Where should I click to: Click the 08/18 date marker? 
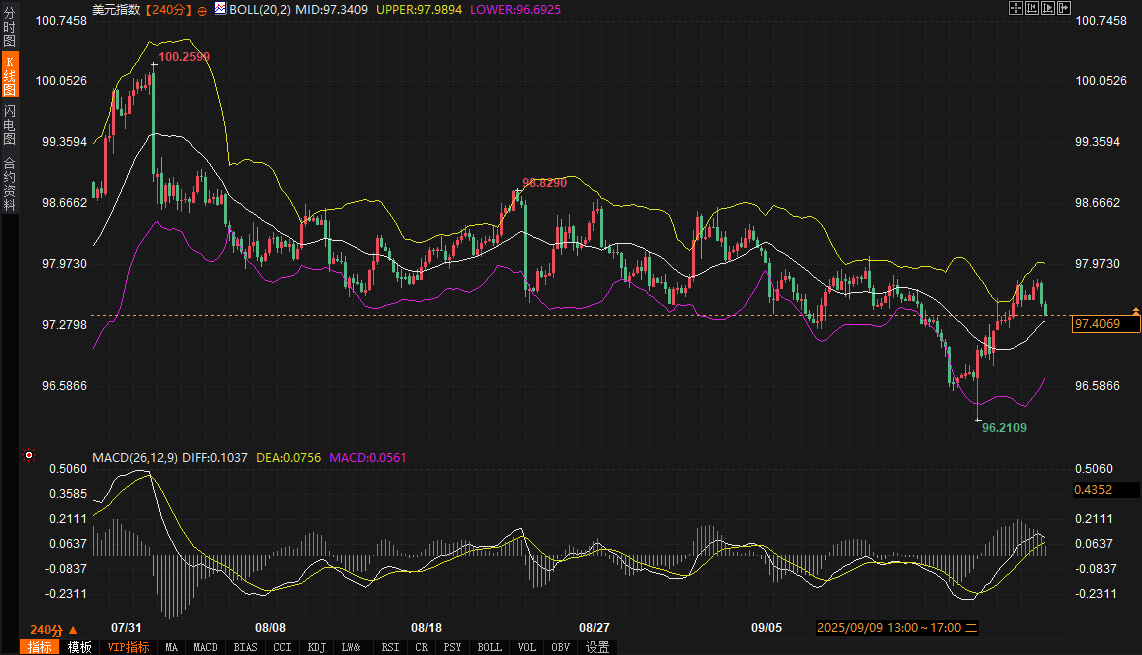coord(426,627)
